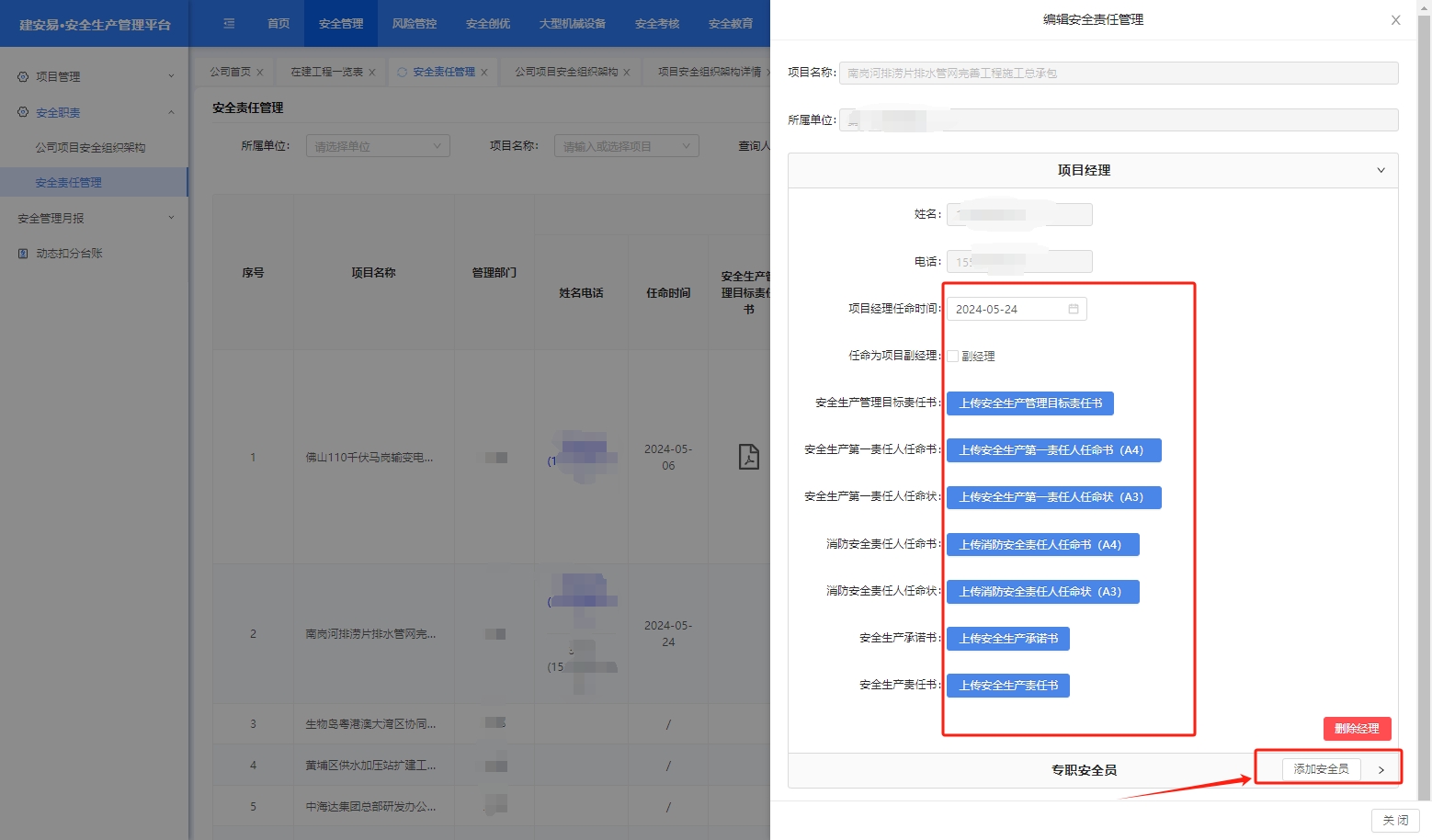Select 动态扣分台账 in the sidebar
Viewport: 1432px width, 840px height.
click(x=69, y=254)
